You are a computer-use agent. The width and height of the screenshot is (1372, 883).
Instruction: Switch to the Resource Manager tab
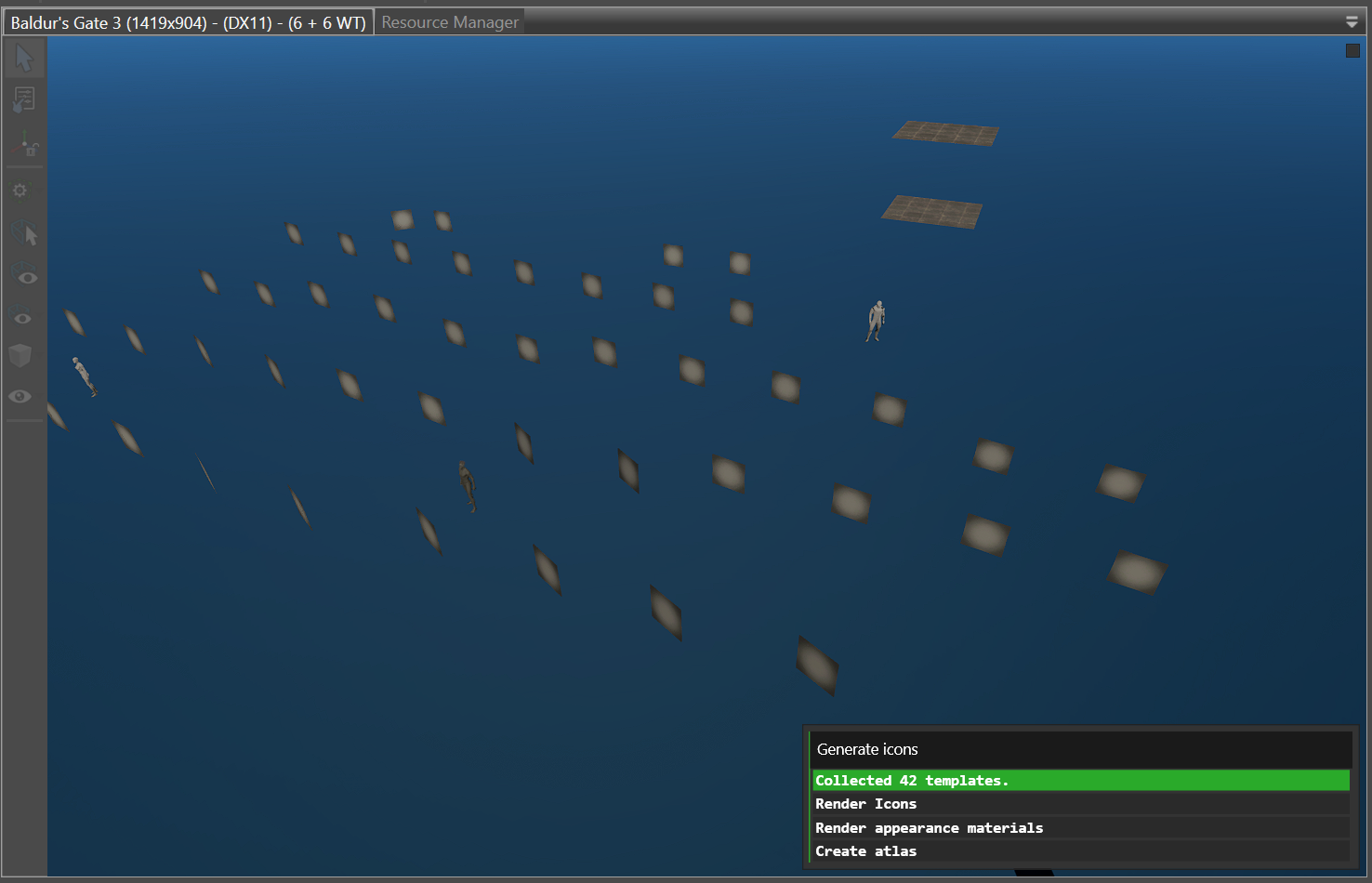pos(450,22)
